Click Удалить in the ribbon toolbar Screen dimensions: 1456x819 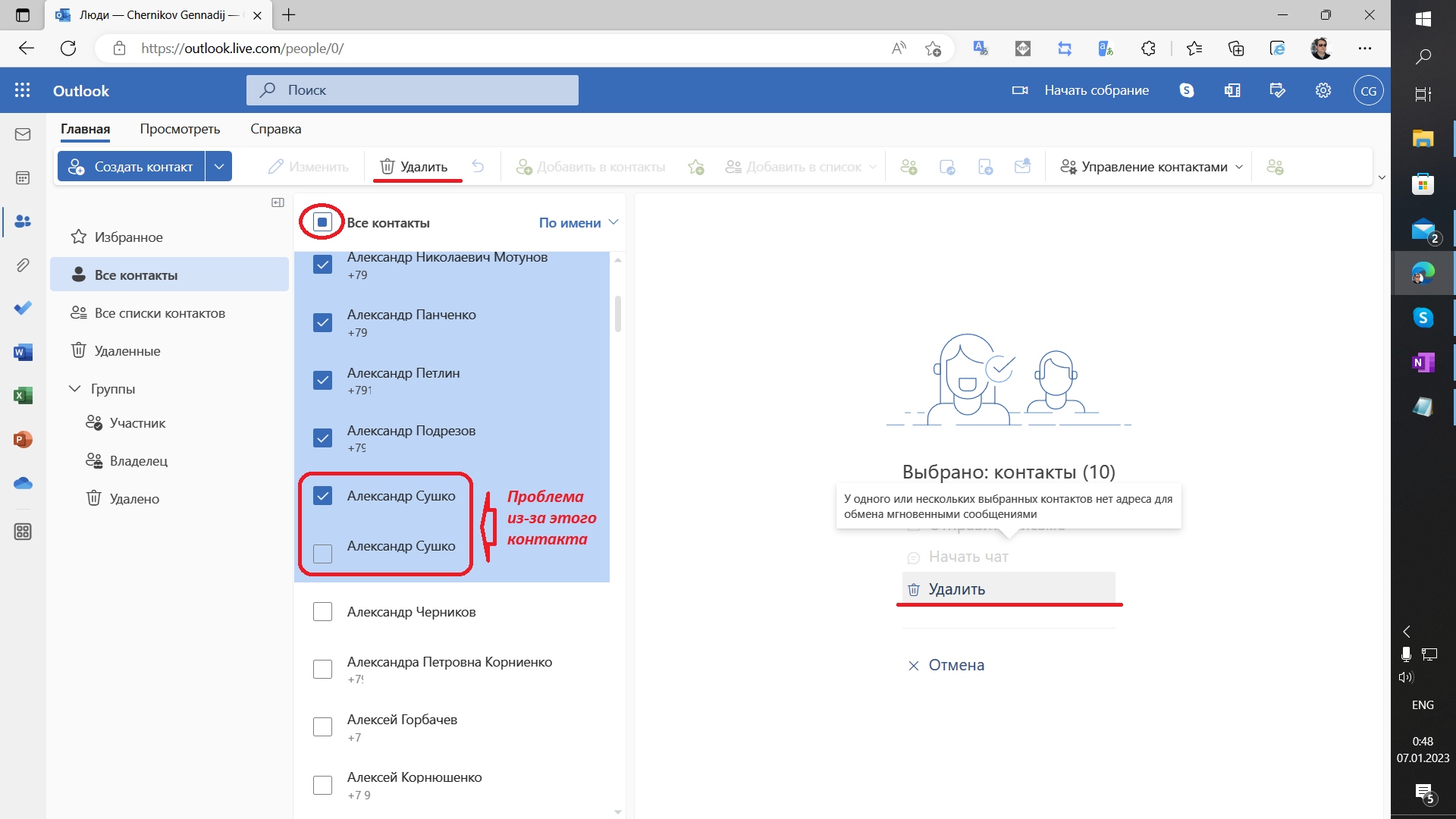[x=414, y=167]
